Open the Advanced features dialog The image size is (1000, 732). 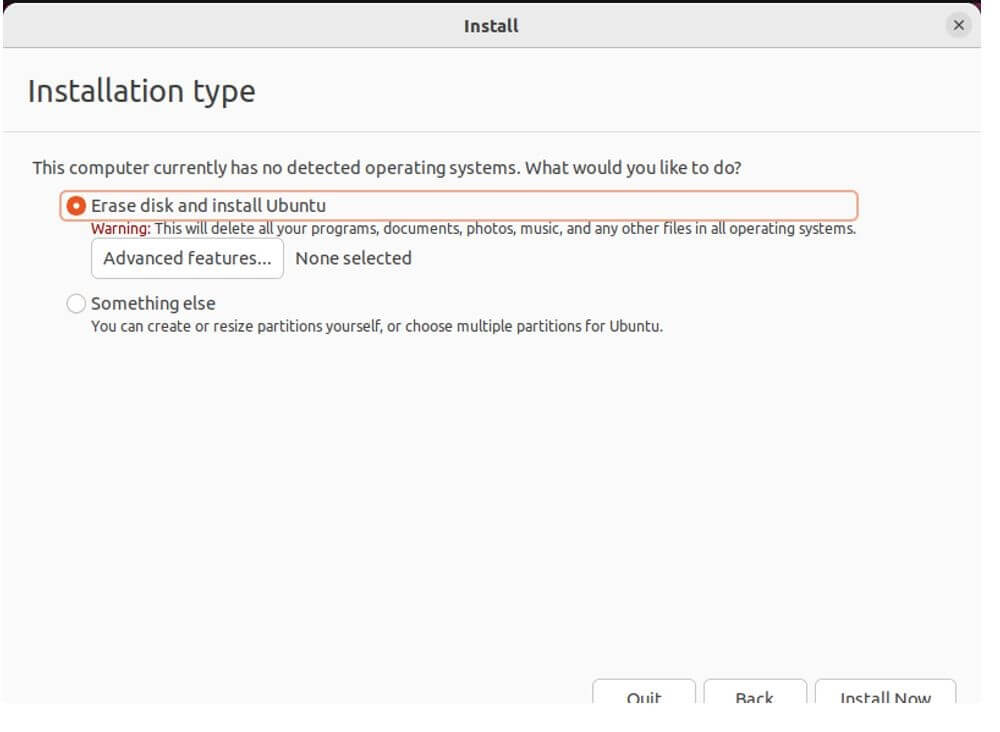coord(187,258)
